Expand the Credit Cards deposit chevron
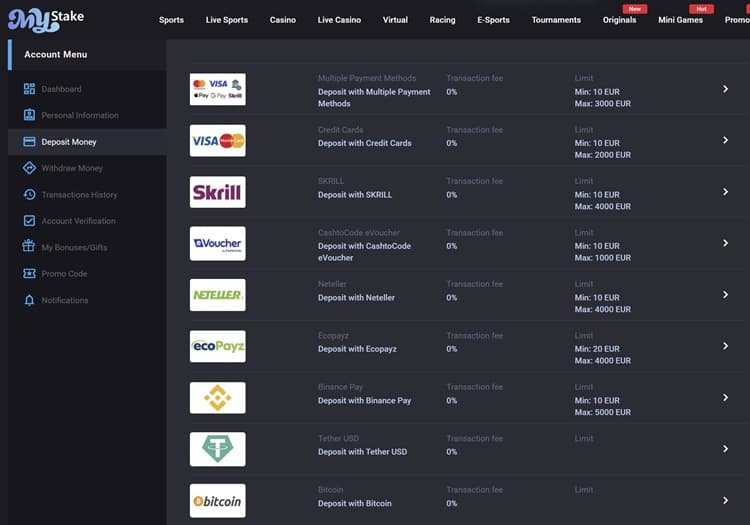Screen dimensions: 750x525 point(726,140)
